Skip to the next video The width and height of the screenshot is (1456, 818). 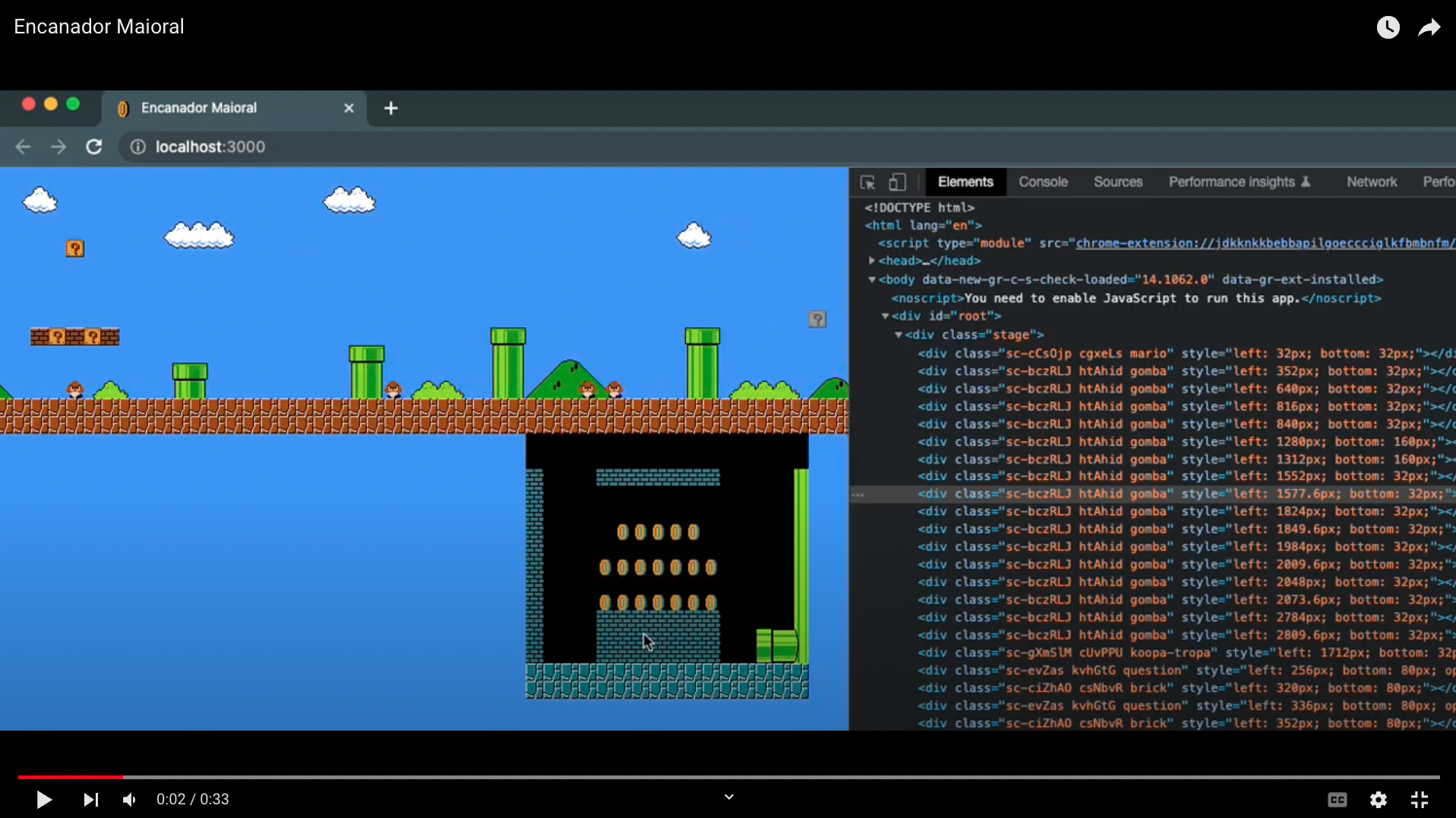pos(90,799)
